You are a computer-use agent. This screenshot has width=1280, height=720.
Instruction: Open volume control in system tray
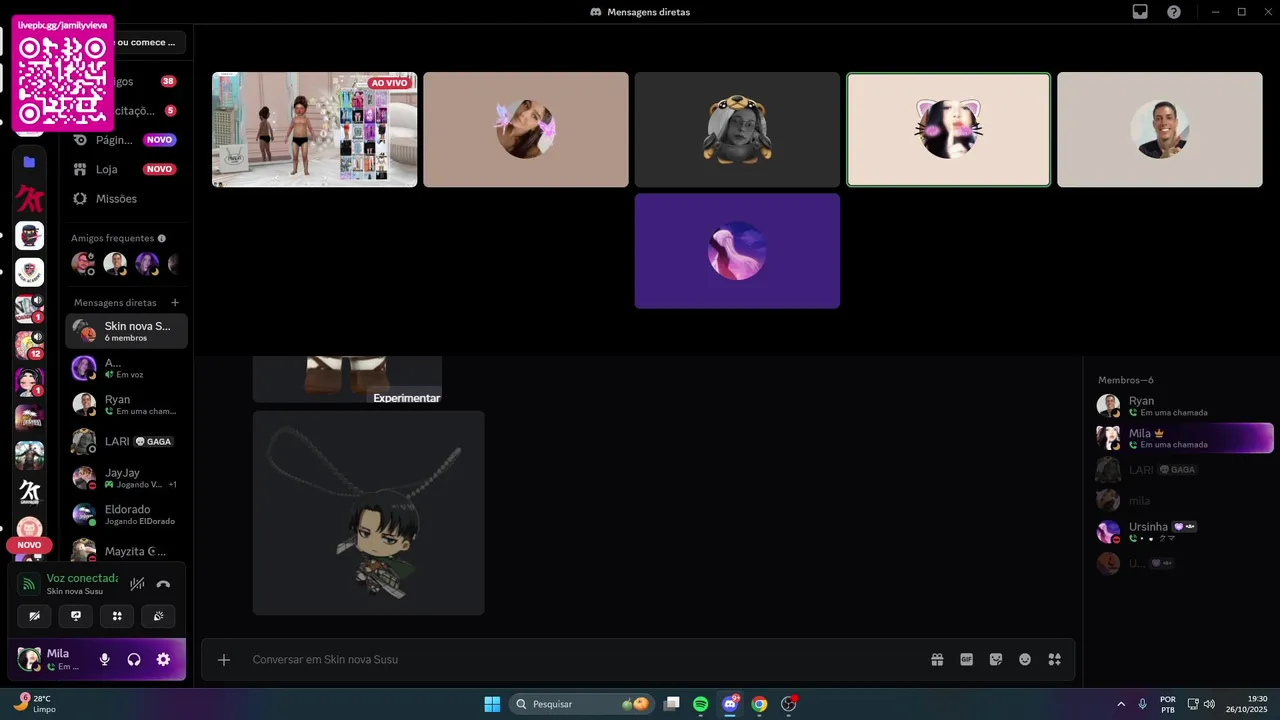[1209, 704]
